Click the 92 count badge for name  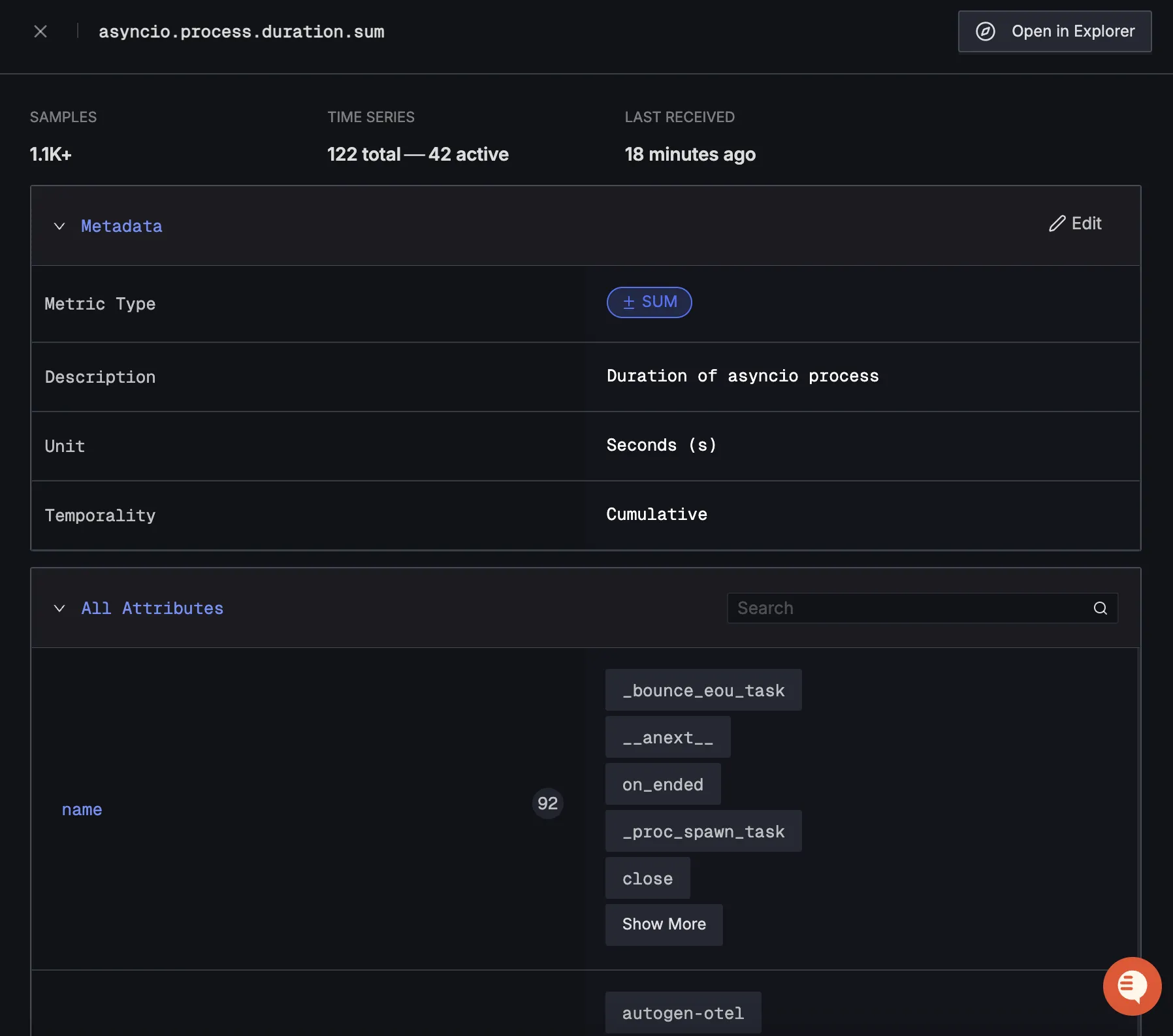[x=547, y=803]
